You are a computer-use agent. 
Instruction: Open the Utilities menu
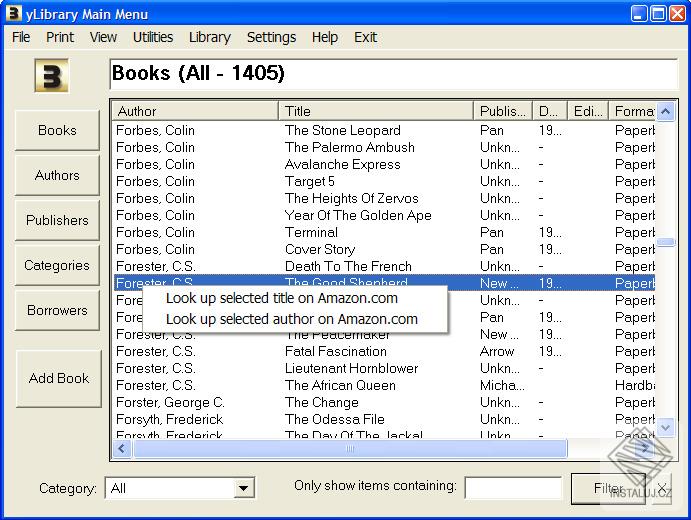coord(153,37)
